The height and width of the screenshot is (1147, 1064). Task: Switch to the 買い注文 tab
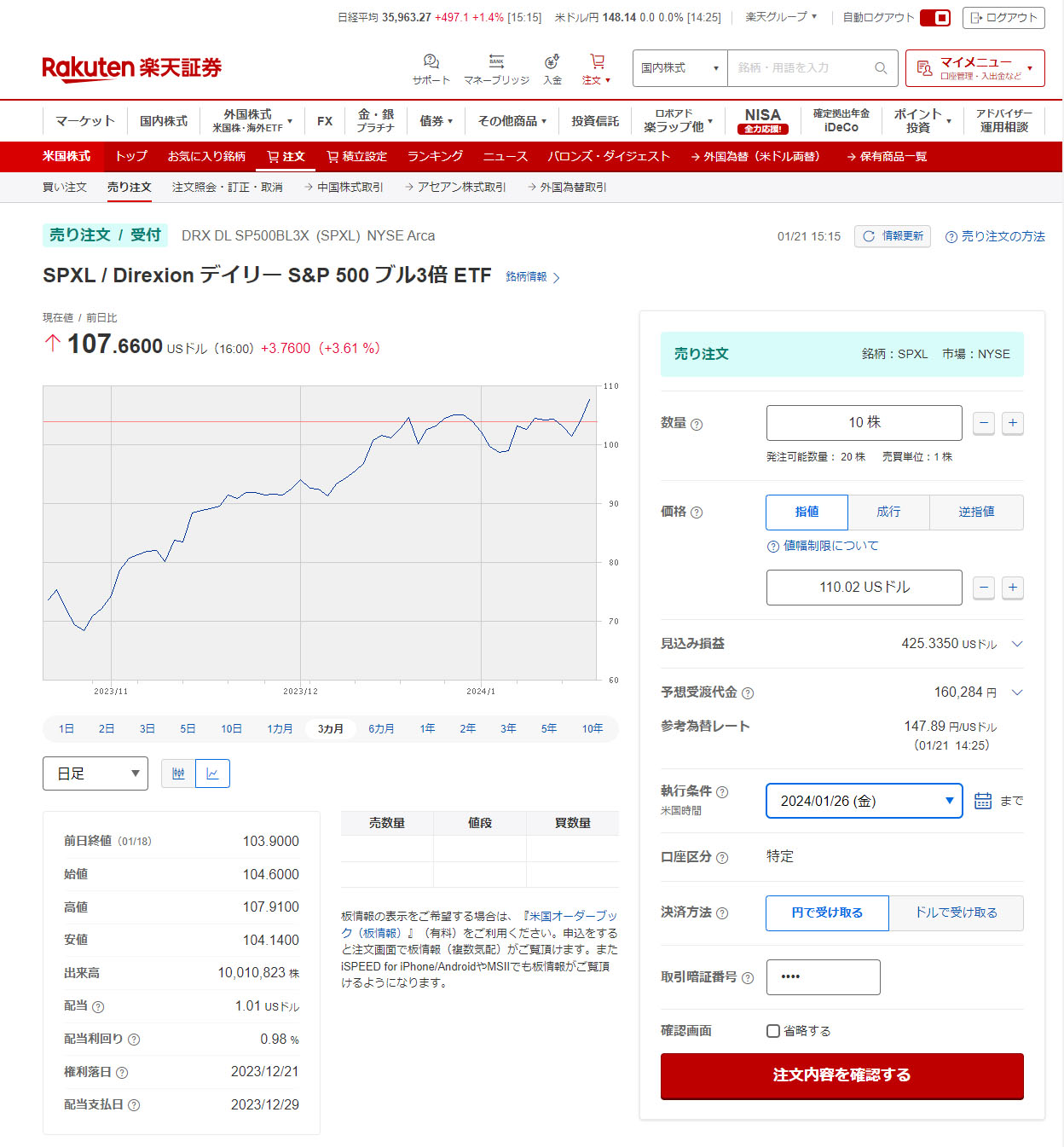65,187
